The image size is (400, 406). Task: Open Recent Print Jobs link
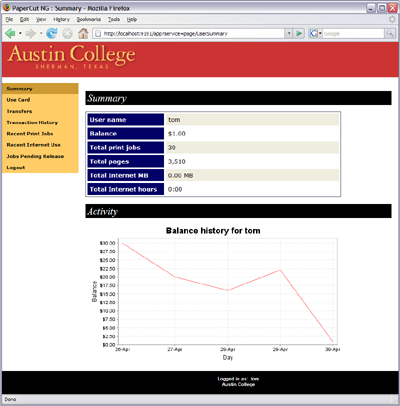pos(30,134)
